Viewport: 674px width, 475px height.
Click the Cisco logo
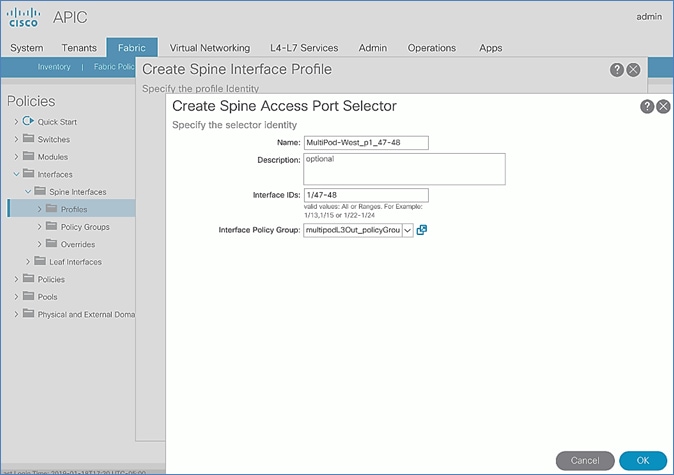(24, 18)
